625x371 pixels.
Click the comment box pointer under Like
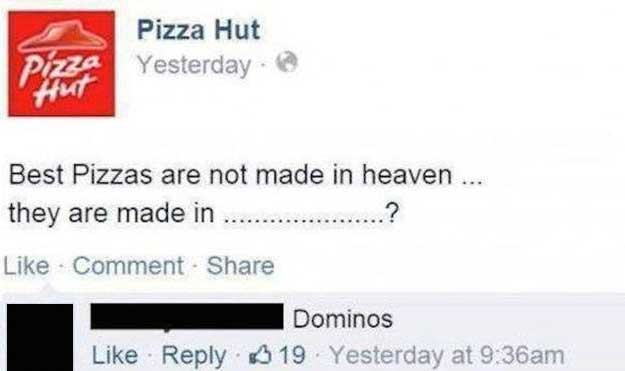coord(47,289)
